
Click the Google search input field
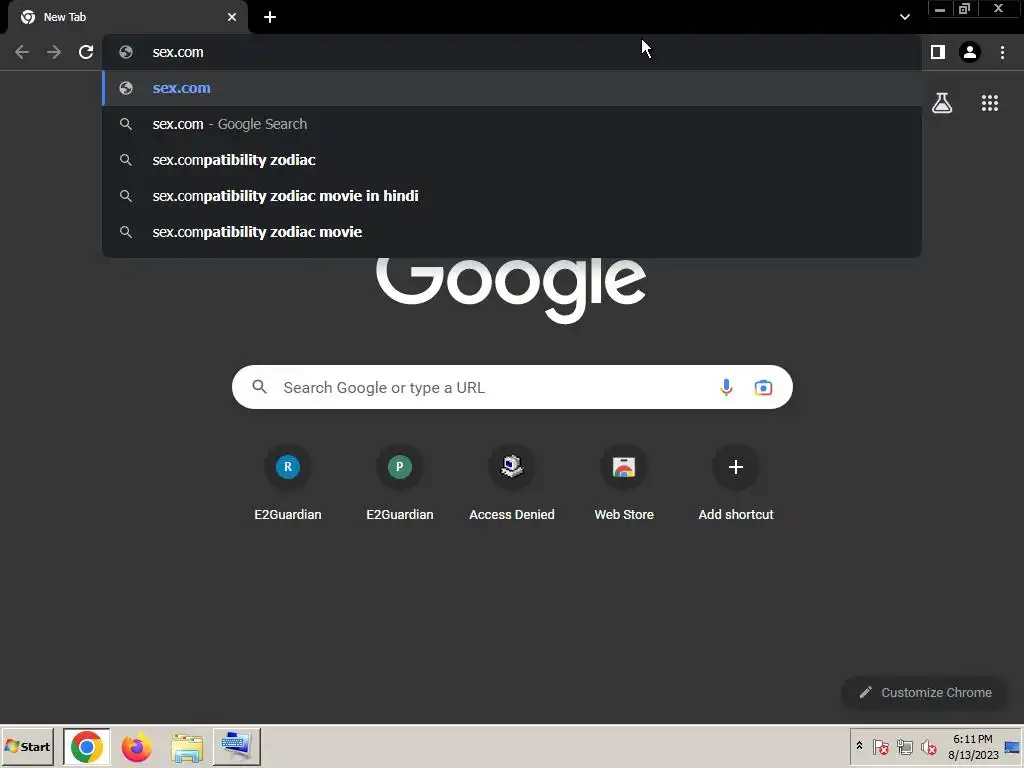tap(512, 387)
